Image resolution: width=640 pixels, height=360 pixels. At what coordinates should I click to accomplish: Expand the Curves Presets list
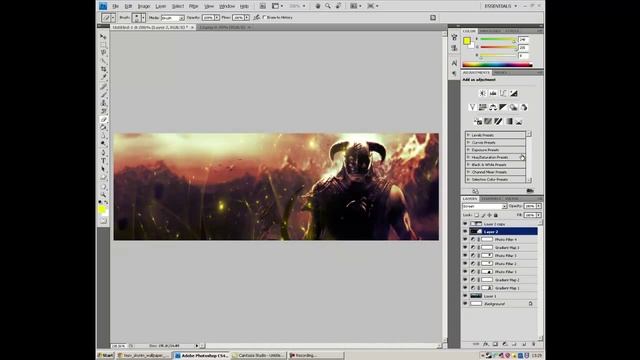click(468, 142)
